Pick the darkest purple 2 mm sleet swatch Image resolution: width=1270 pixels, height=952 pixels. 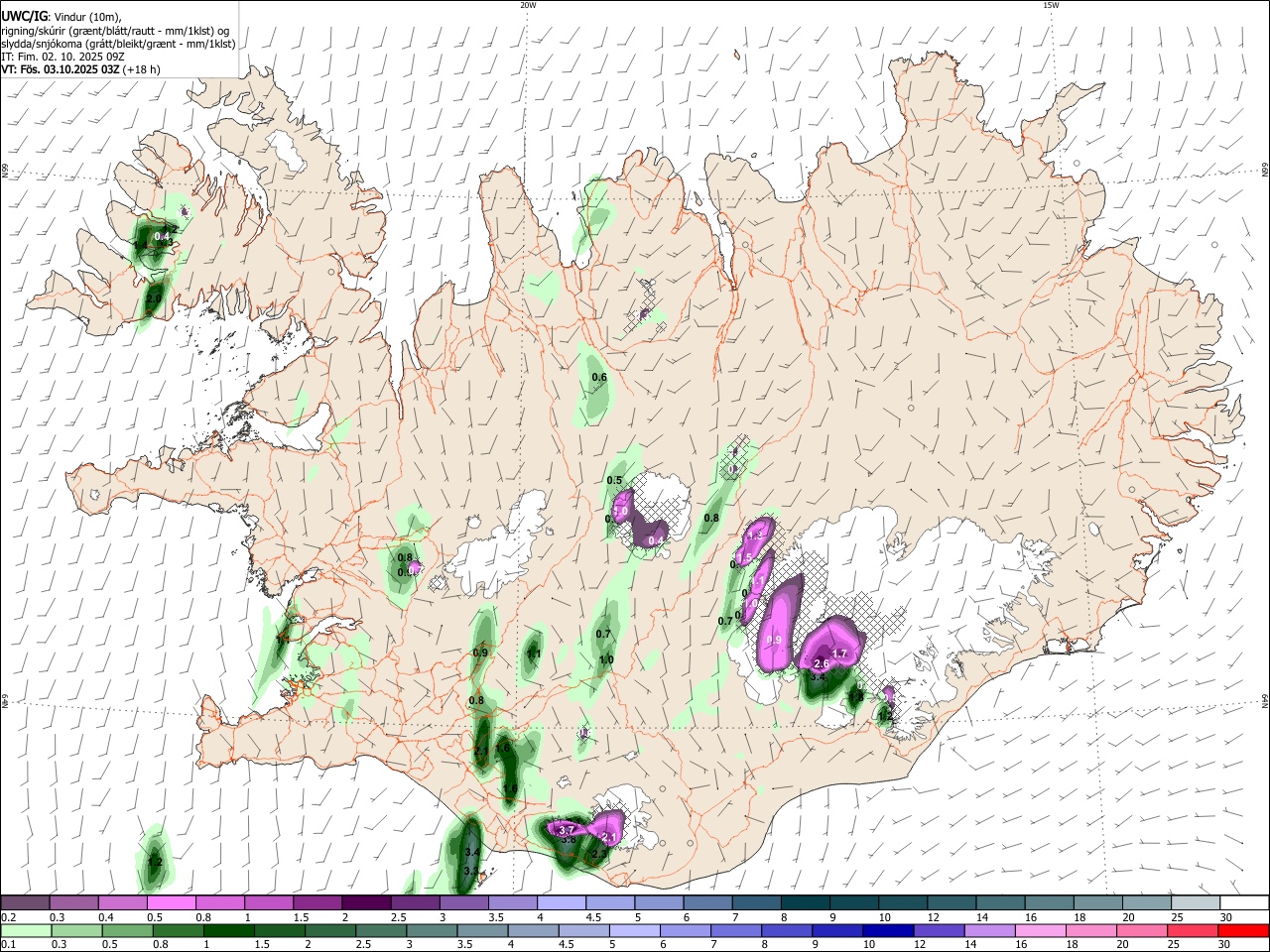(365, 903)
